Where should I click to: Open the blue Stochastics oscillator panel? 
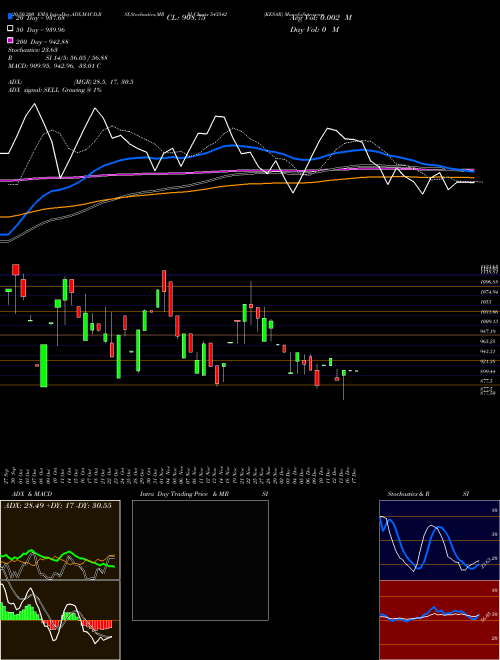439,540
